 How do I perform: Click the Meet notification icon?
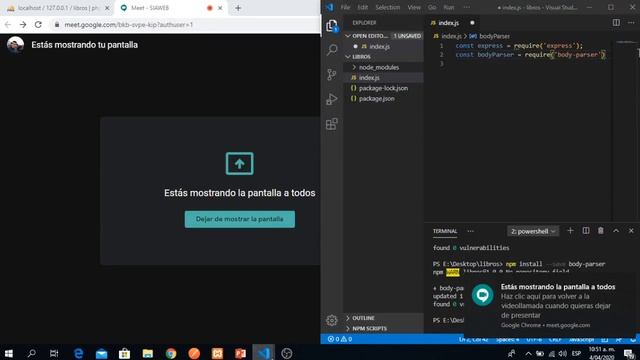click(482, 295)
